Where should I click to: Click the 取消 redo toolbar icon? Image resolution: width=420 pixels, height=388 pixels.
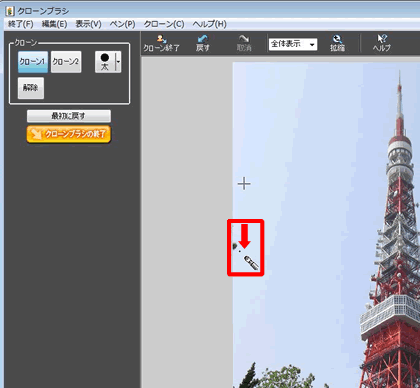pos(244,43)
